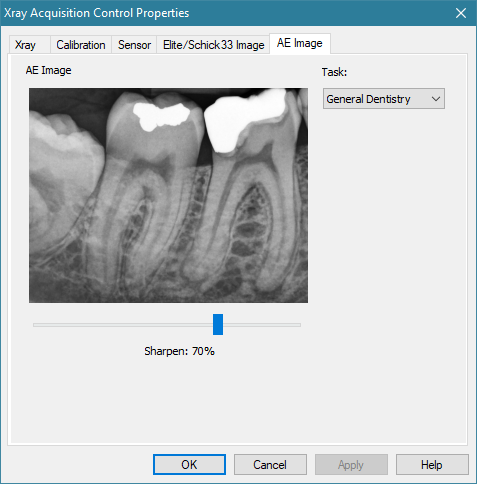This screenshot has width=477, height=484.
Task: Open Help for this dialog
Action: click(432, 464)
